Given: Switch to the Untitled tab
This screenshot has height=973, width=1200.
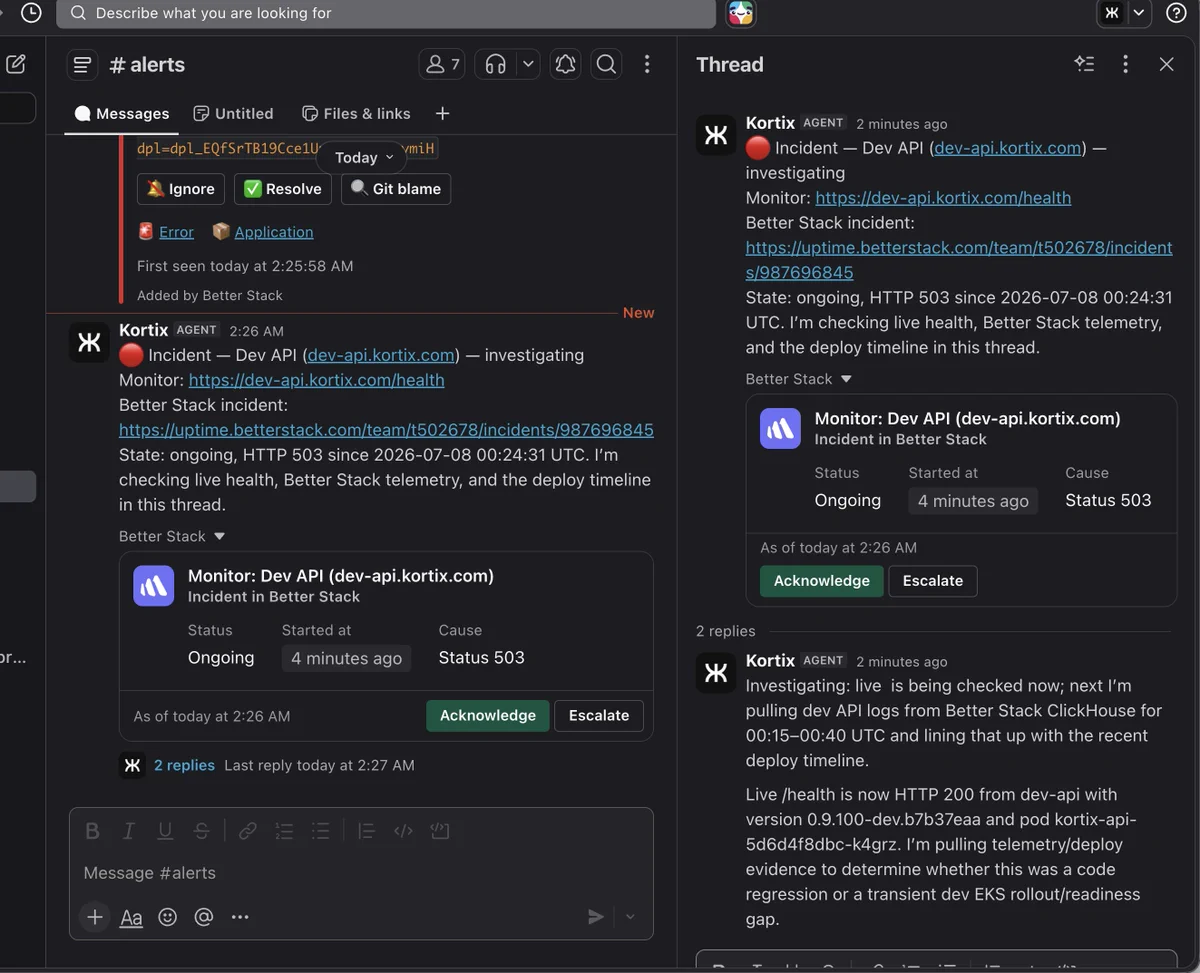Looking at the screenshot, I should click(x=233, y=113).
